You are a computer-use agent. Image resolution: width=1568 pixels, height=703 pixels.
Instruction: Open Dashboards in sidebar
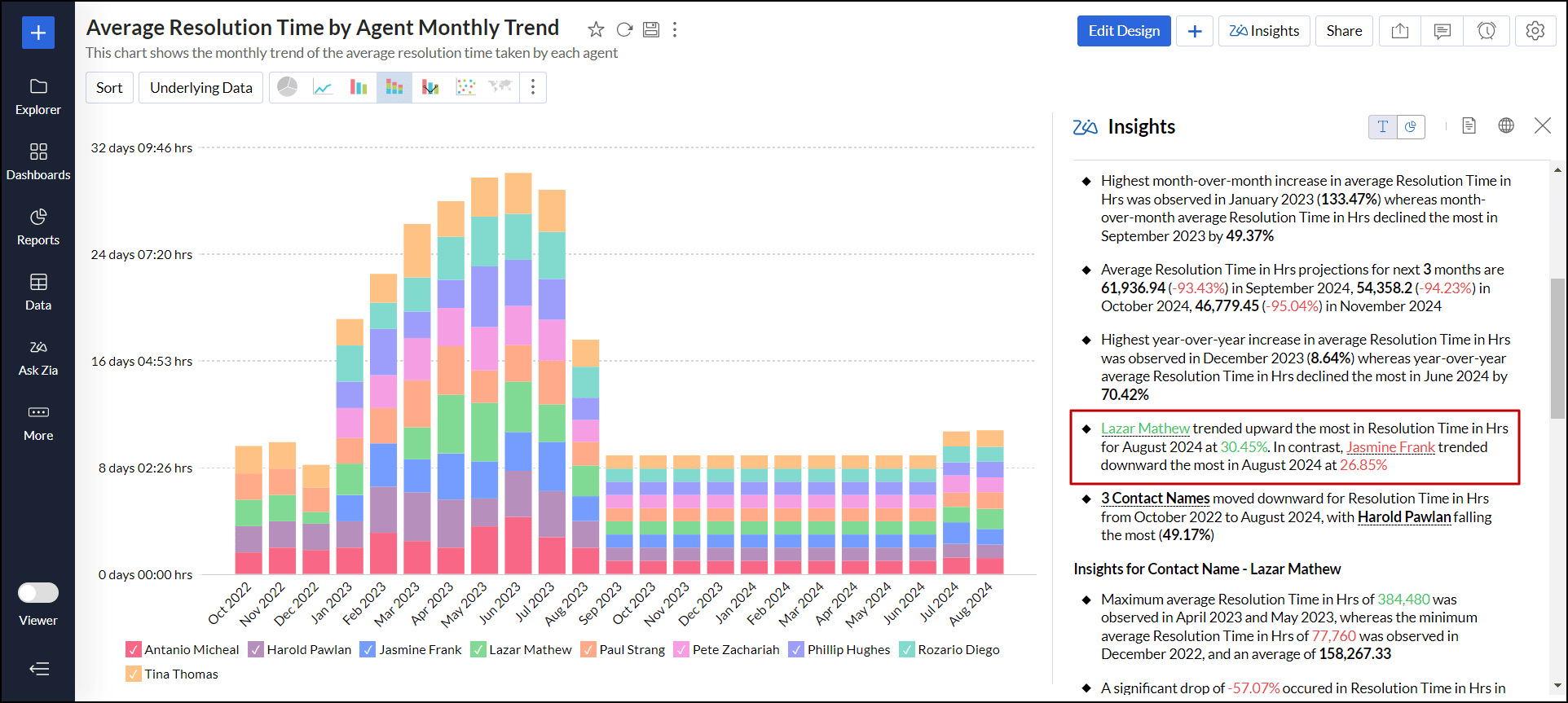pos(38,161)
